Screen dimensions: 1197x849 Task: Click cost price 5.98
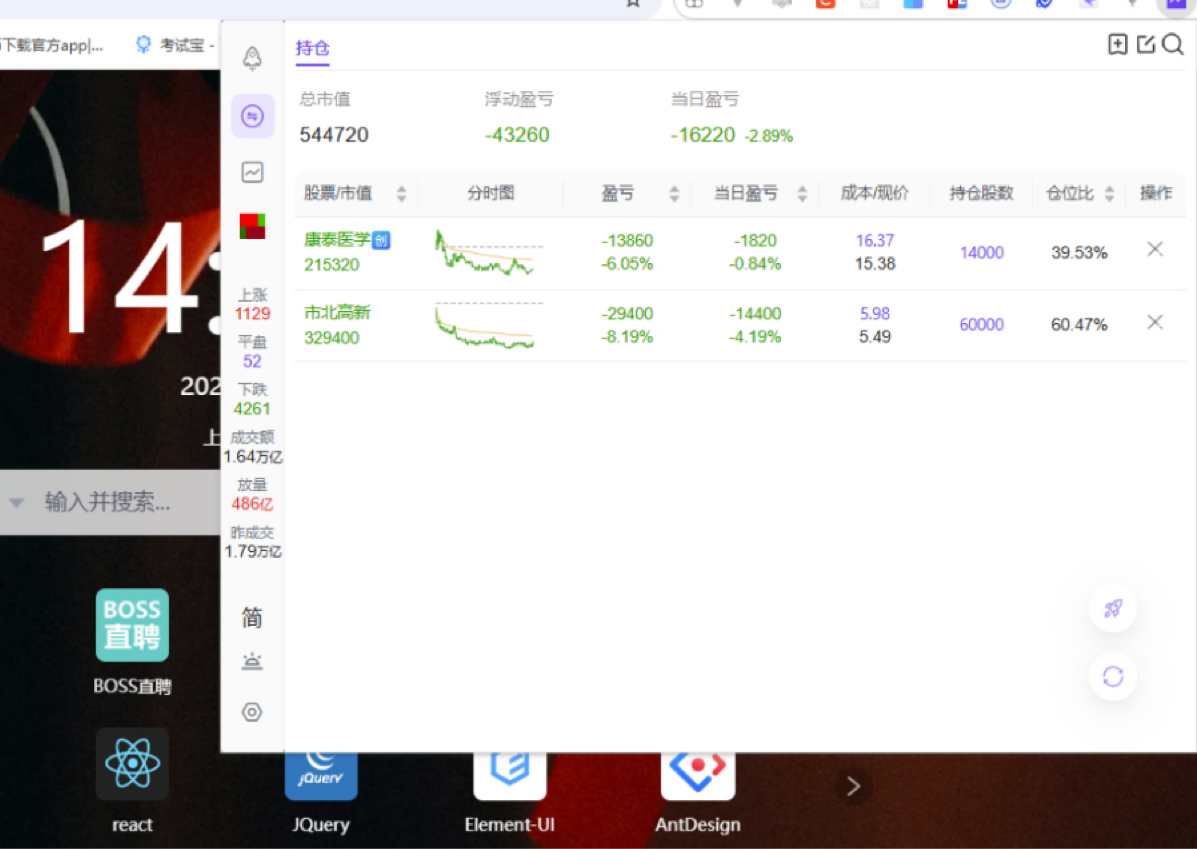875,313
